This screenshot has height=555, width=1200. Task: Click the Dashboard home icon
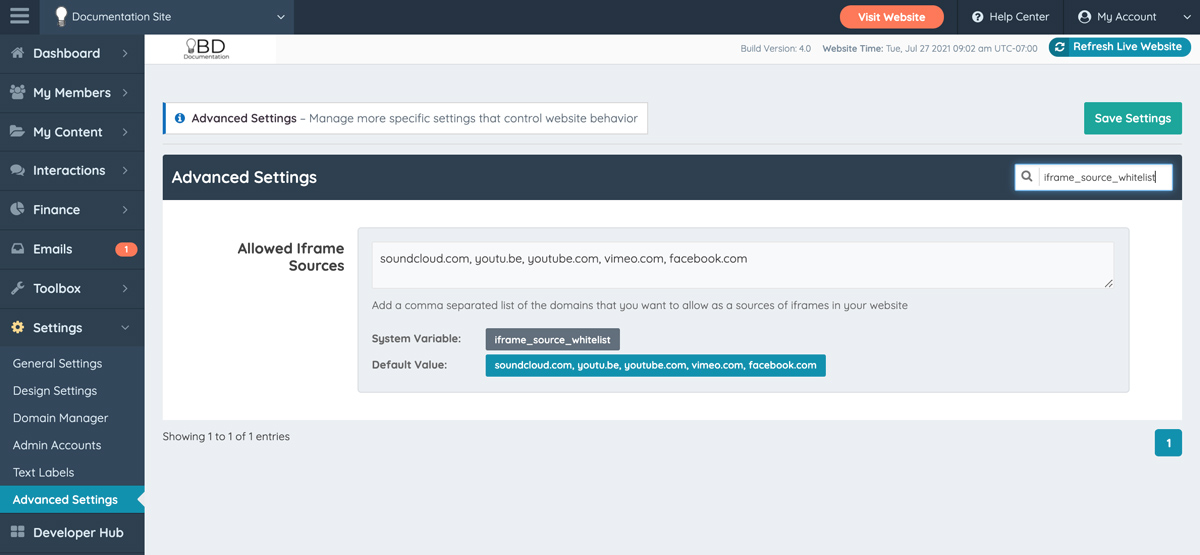[x=17, y=53]
